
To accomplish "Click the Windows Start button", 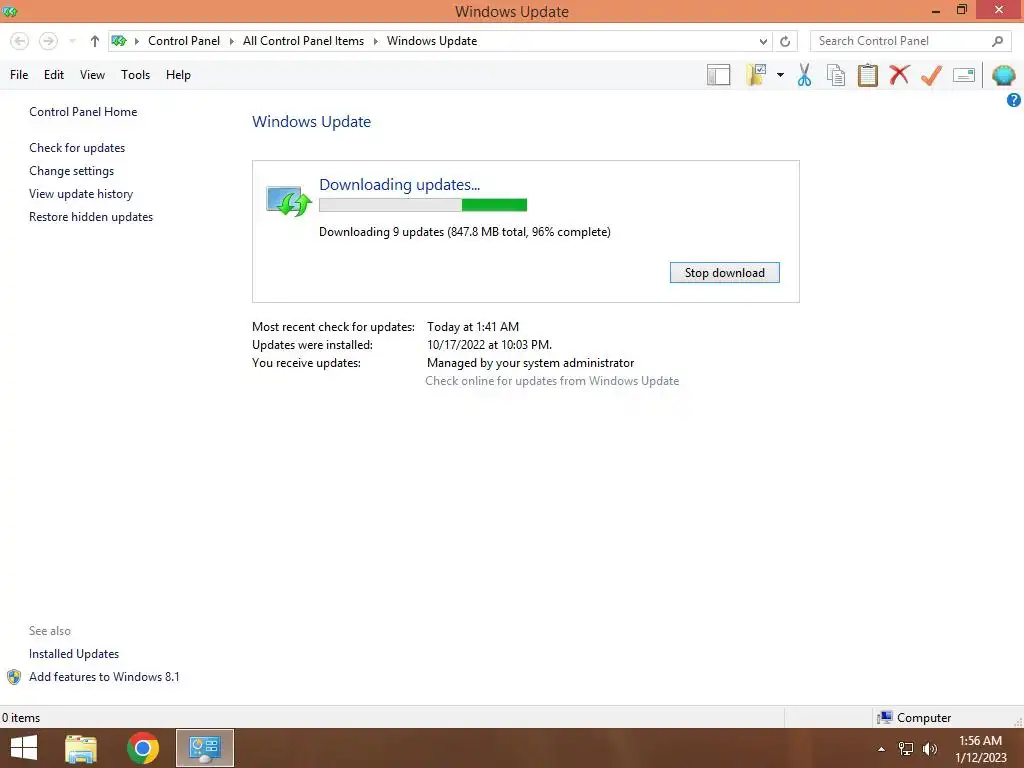I will pyautogui.click(x=24, y=748).
